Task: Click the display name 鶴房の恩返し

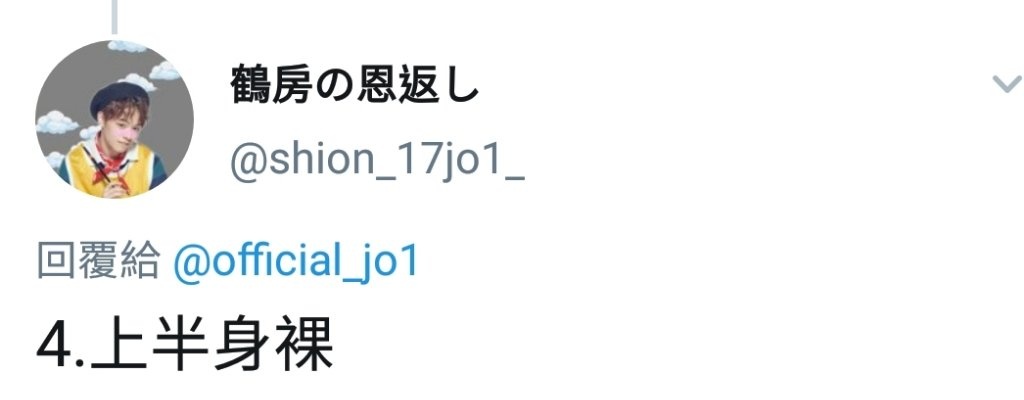Action: [355, 87]
